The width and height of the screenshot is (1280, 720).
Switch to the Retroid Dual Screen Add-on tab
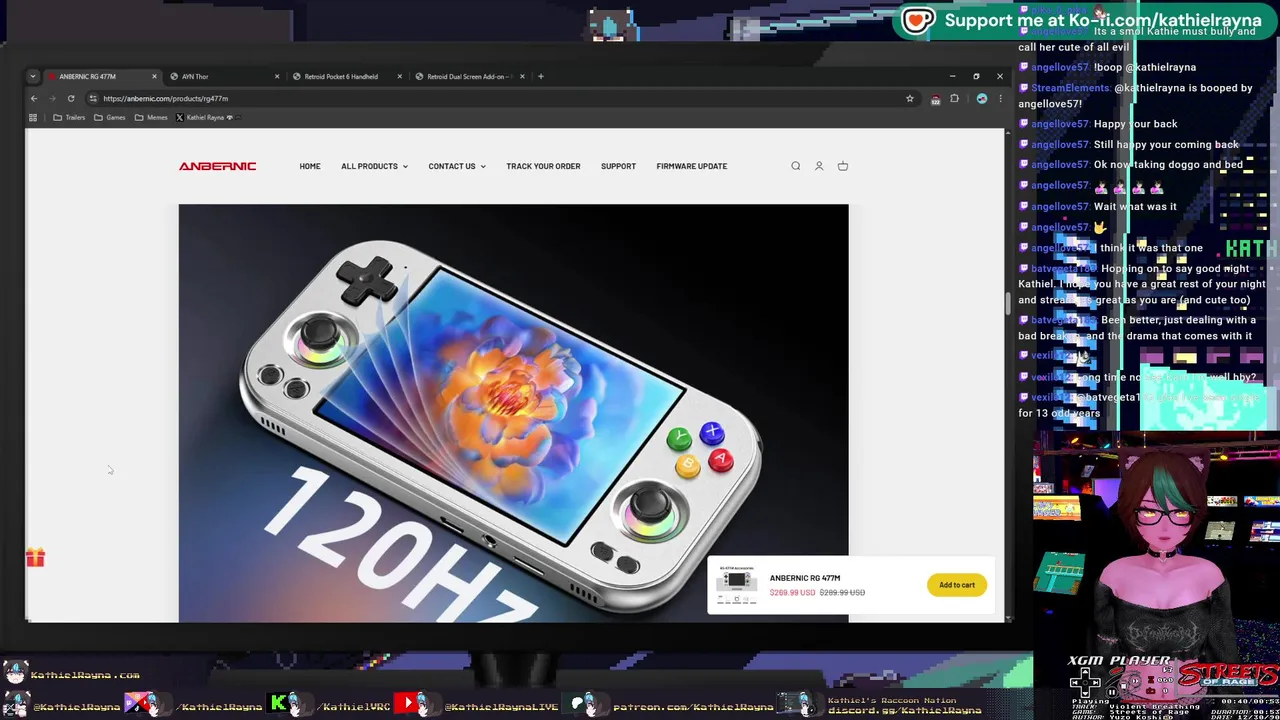pos(468,76)
